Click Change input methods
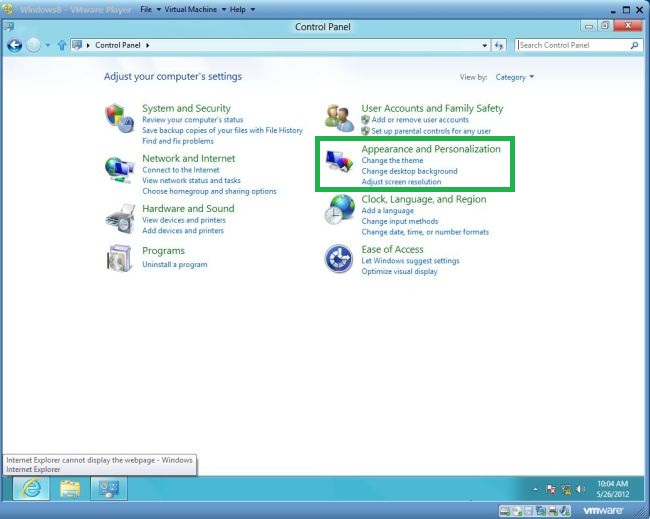650x519 pixels. (400, 221)
